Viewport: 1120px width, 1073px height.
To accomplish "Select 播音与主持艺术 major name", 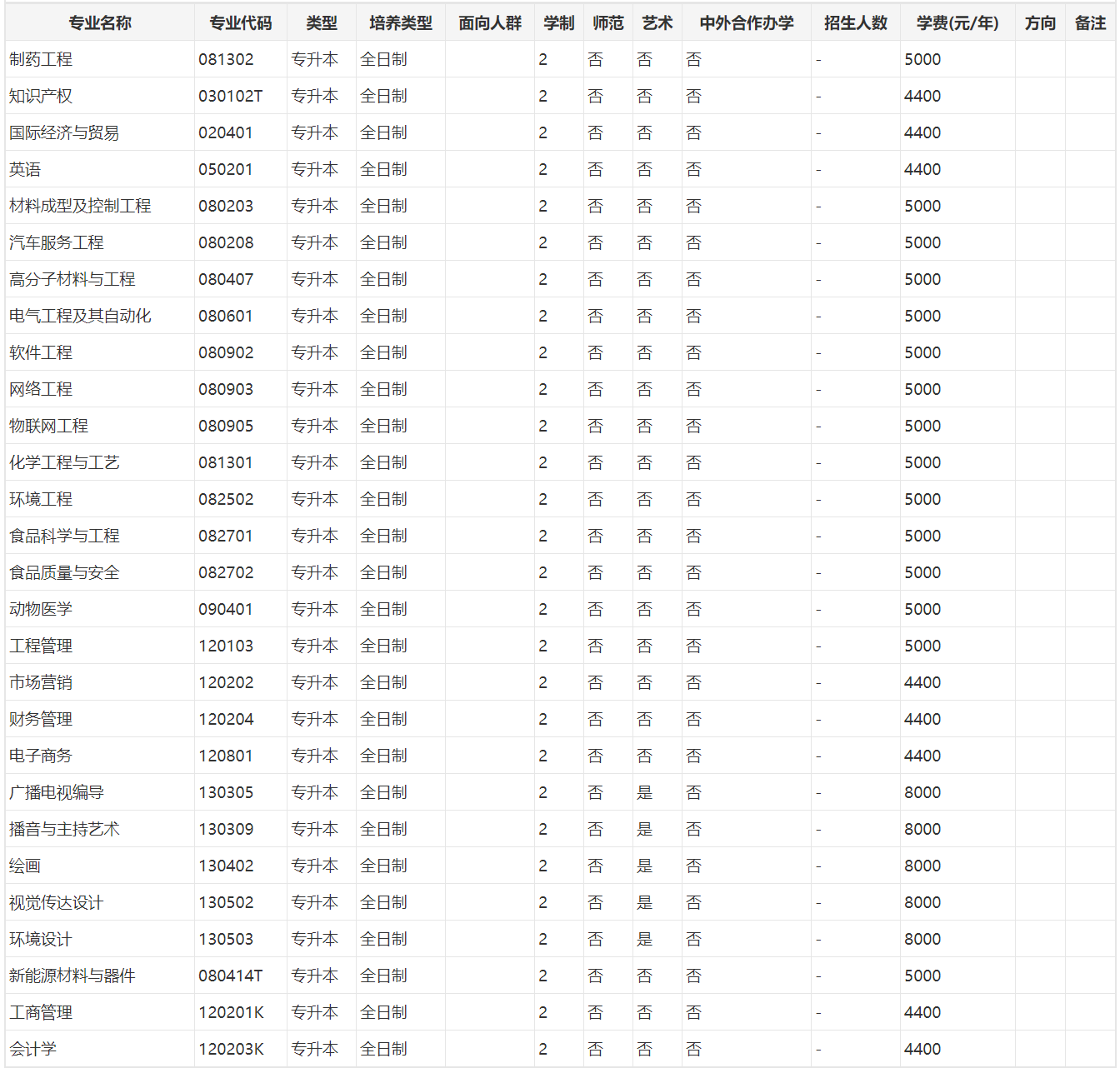I will 64,830.
